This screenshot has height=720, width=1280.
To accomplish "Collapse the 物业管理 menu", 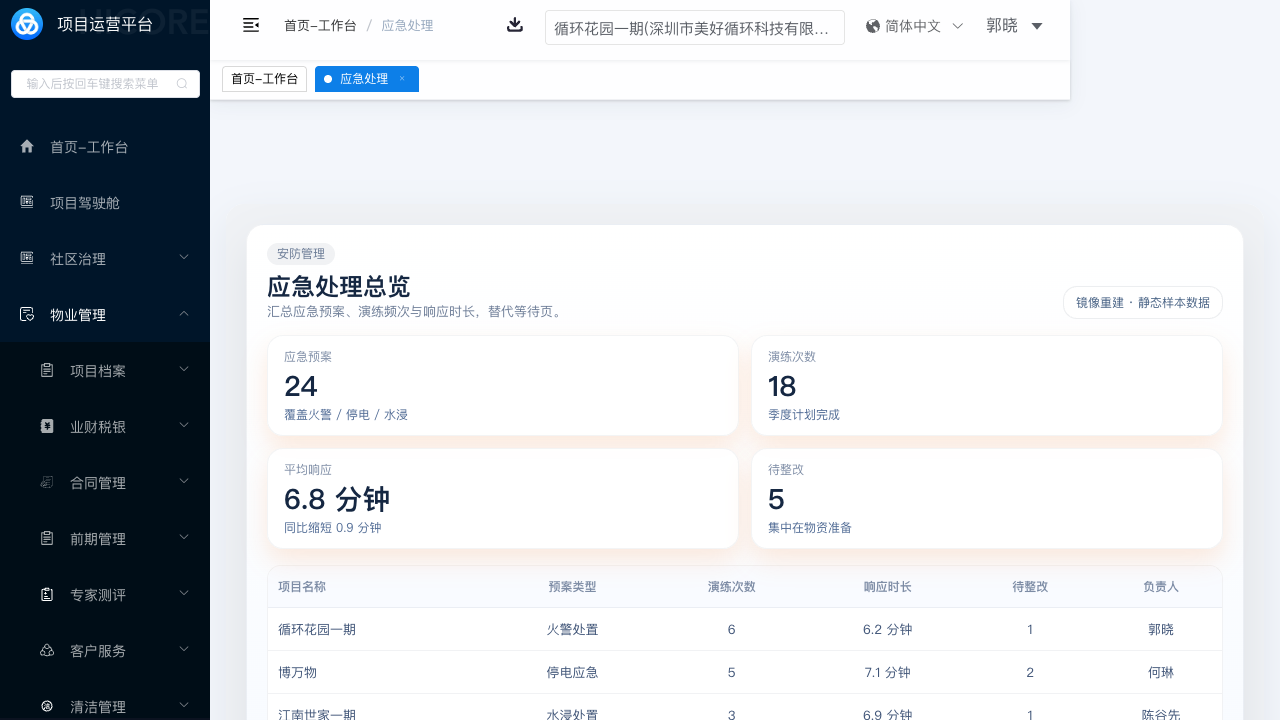I will point(184,315).
